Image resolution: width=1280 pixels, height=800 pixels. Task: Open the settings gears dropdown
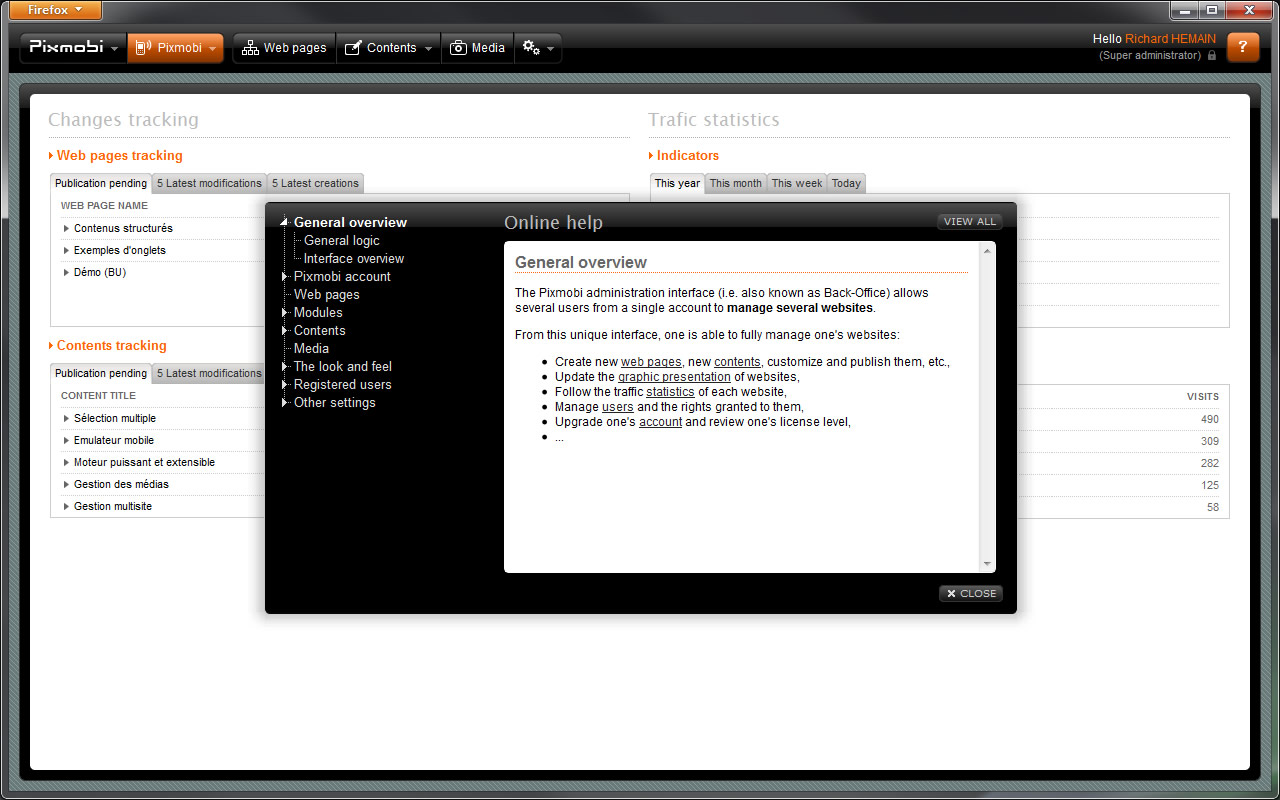coord(538,48)
